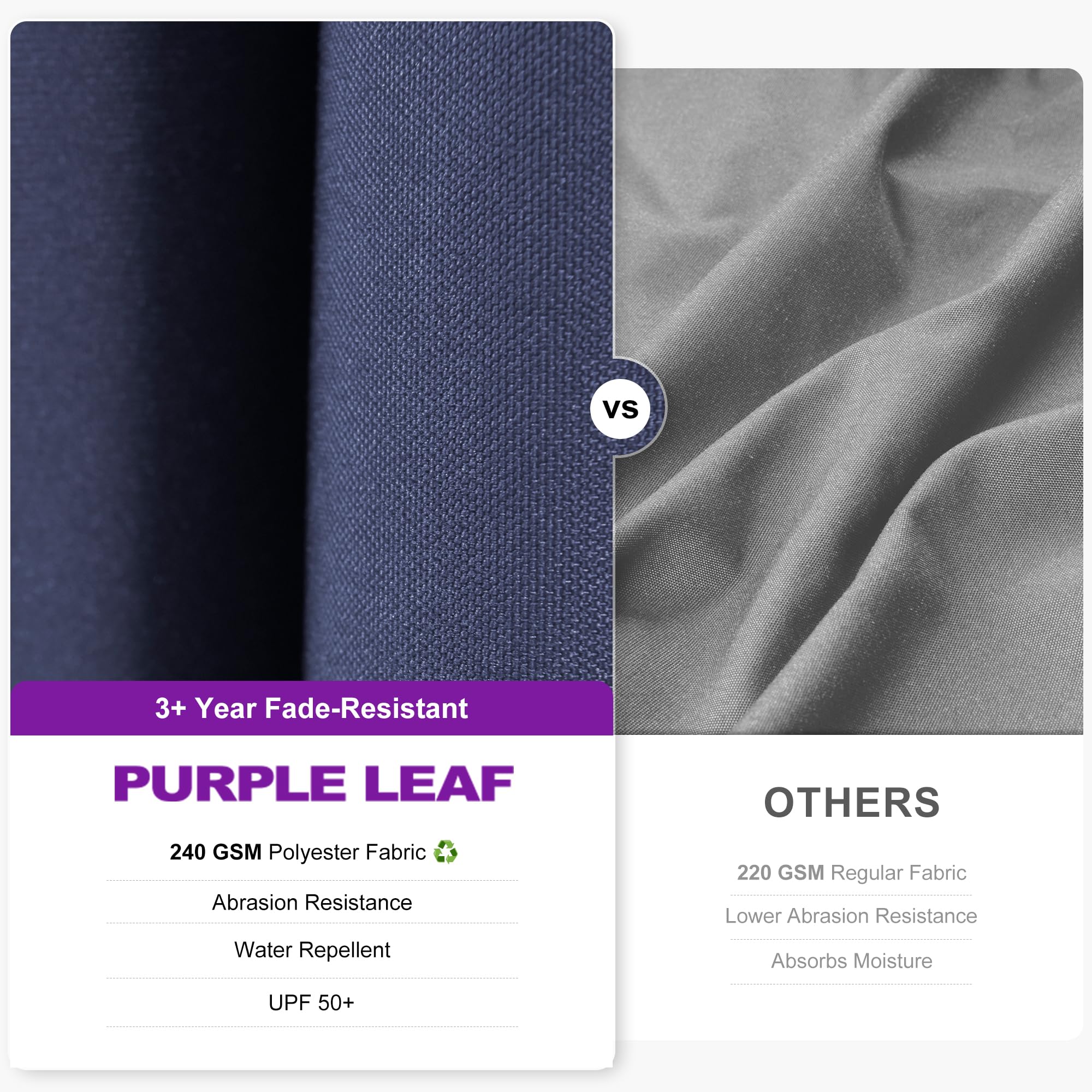The height and width of the screenshot is (1092, 1092).
Task: Click the OTHERS heading
Action: [851, 803]
